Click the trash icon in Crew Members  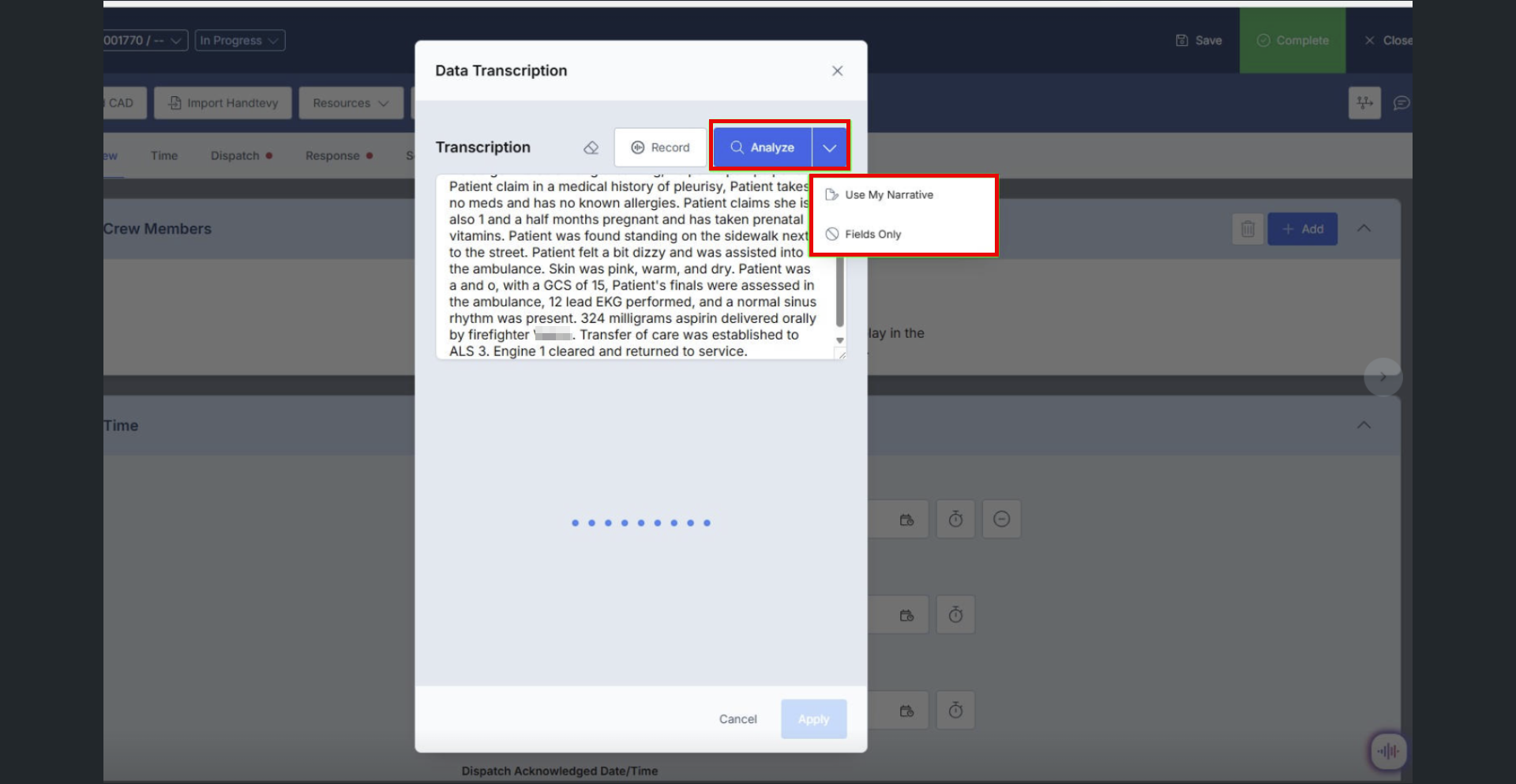[1248, 229]
